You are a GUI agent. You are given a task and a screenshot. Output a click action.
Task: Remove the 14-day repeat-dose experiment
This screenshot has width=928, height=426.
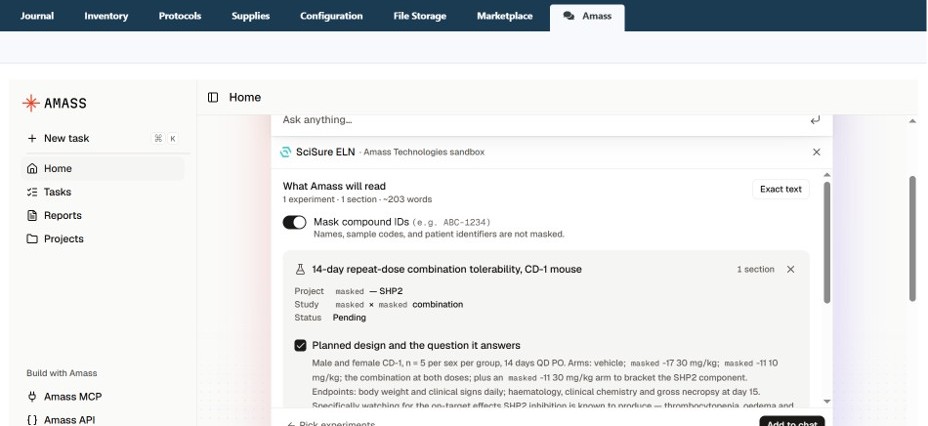(791, 269)
